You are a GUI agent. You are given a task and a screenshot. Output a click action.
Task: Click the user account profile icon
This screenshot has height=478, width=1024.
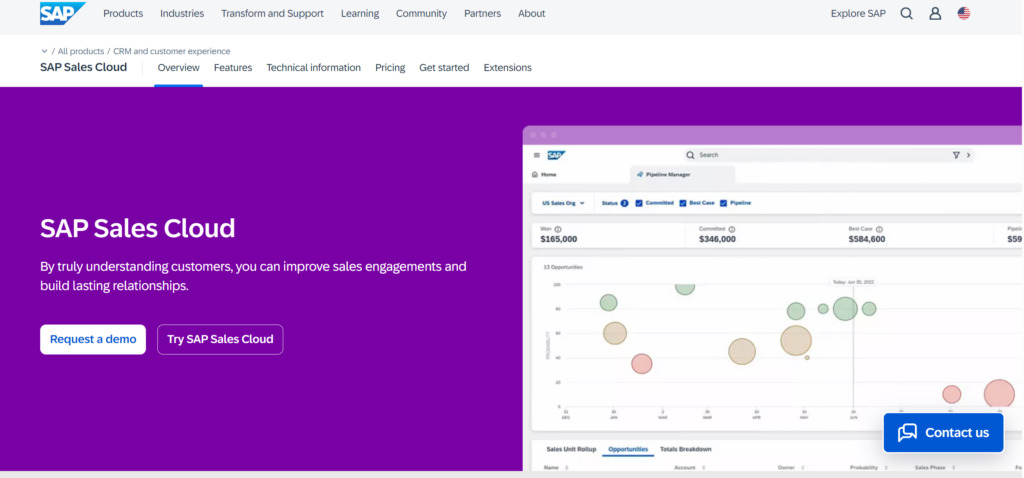[x=935, y=14]
